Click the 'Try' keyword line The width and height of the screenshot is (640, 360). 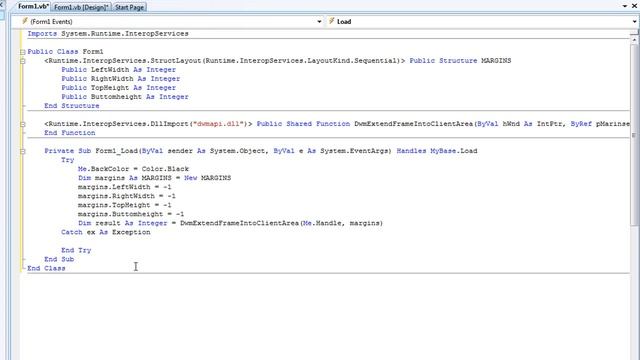tap(68, 160)
